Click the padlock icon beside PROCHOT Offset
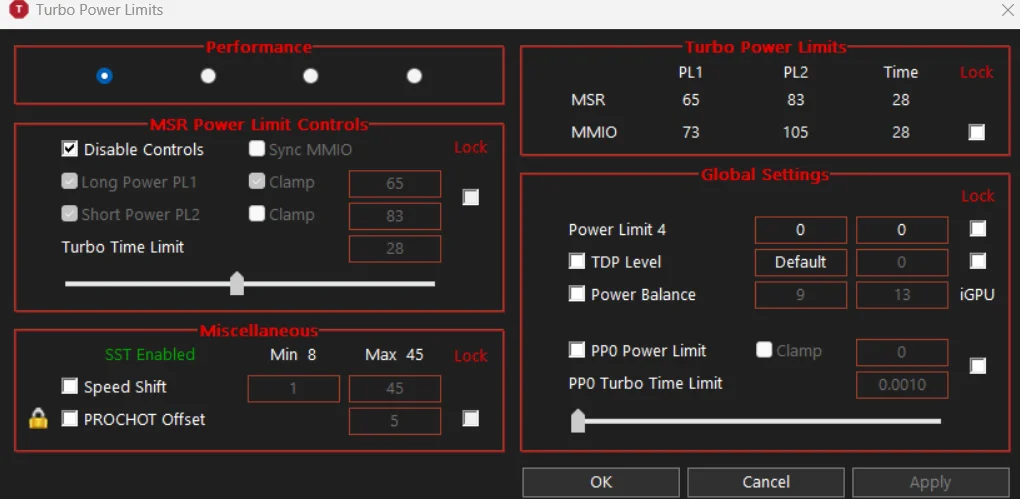The width and height of the screenshot is (1020, 499). 38,420
